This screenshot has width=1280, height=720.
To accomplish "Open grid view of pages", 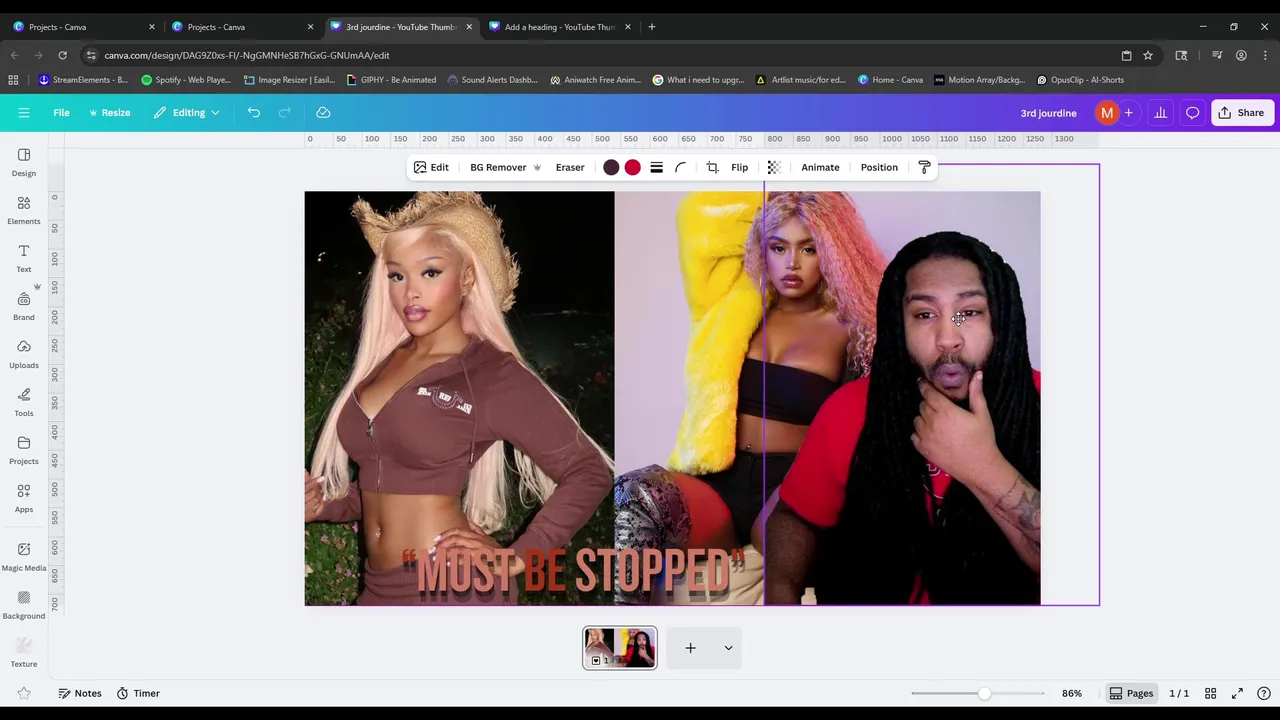I will (x=1210, y=693).
